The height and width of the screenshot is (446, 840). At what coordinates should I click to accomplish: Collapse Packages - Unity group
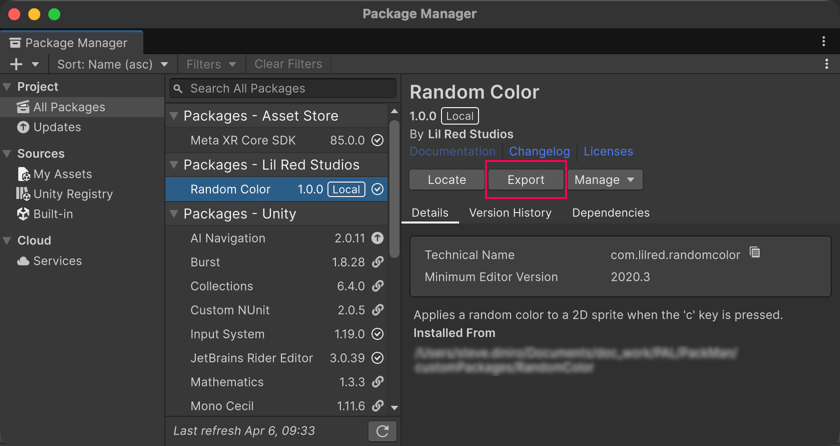(174, 214)
